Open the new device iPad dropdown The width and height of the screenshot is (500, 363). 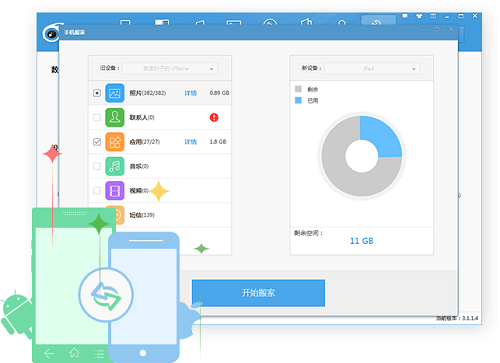click(372, 69)
